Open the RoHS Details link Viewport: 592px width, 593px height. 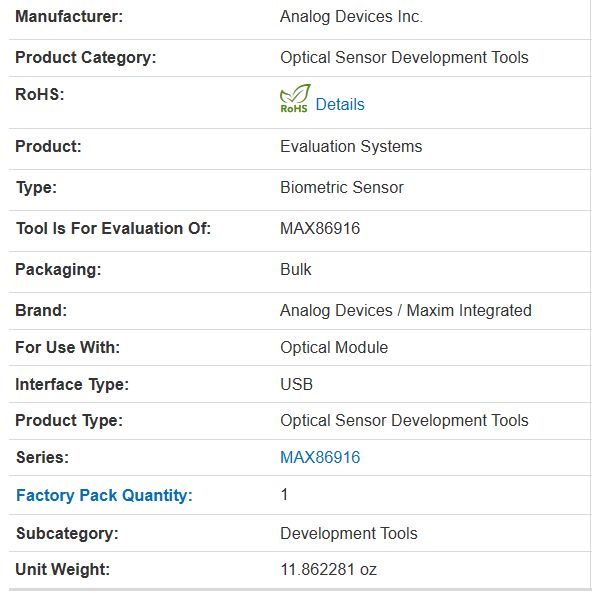point(340,104)
